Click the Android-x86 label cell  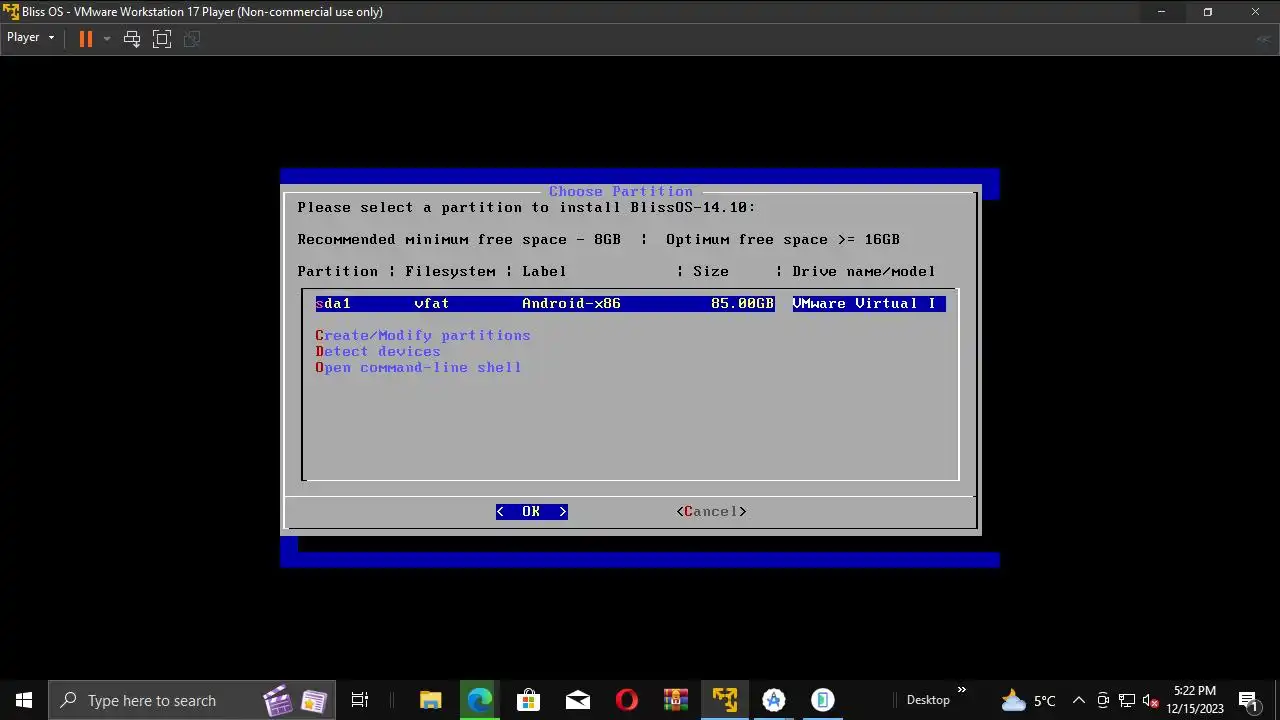571,303
